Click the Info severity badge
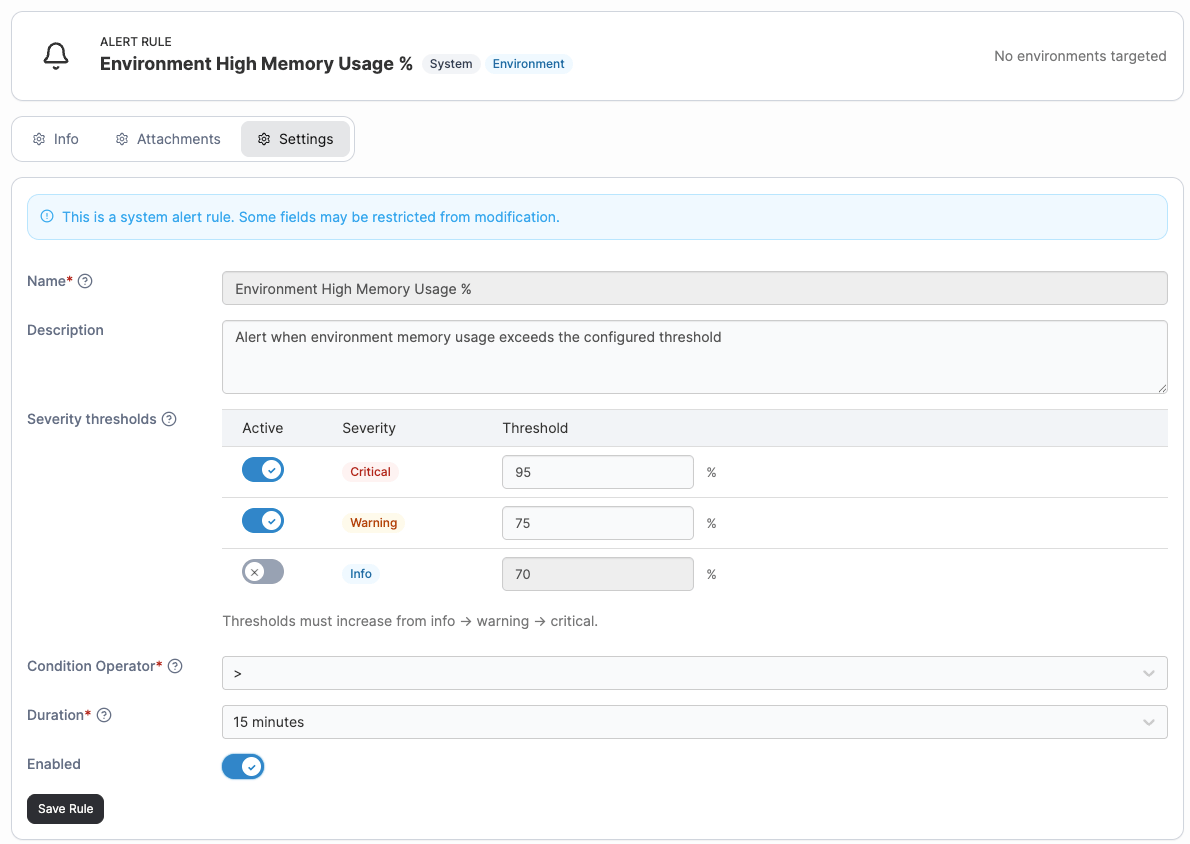1190x844 pixels. point(360,574)
